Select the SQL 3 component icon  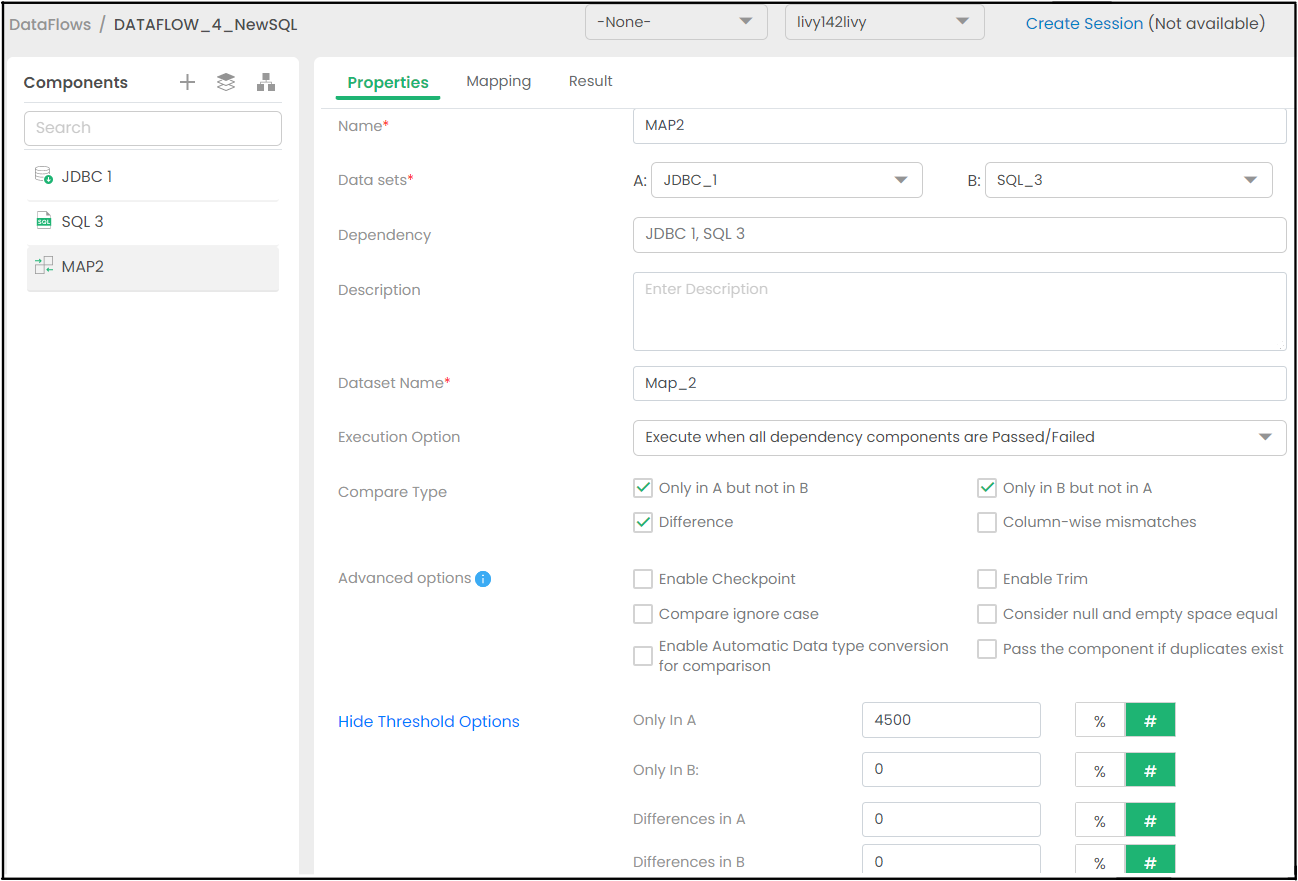[44, 221]
